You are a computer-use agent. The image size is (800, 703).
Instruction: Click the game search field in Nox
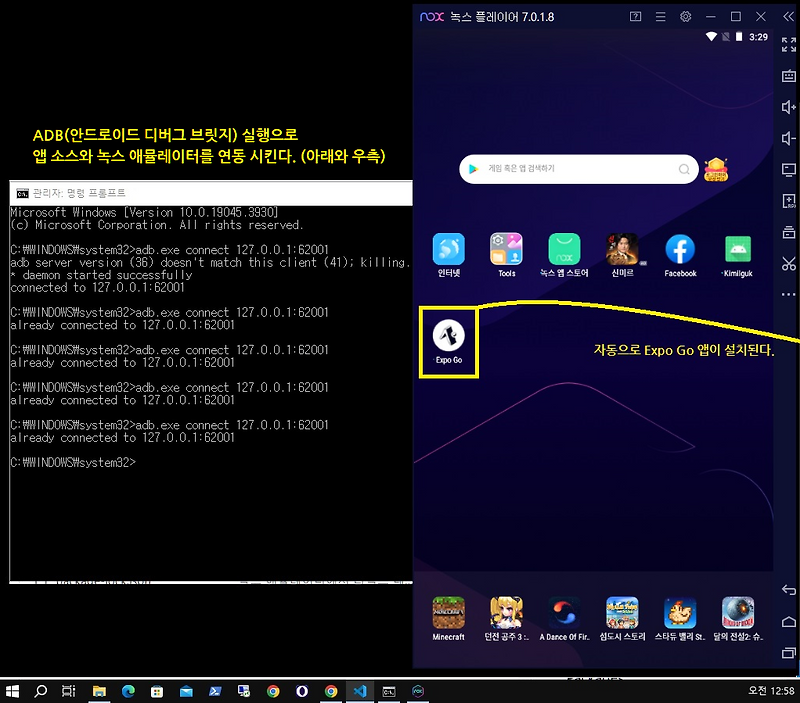[579, 169]
